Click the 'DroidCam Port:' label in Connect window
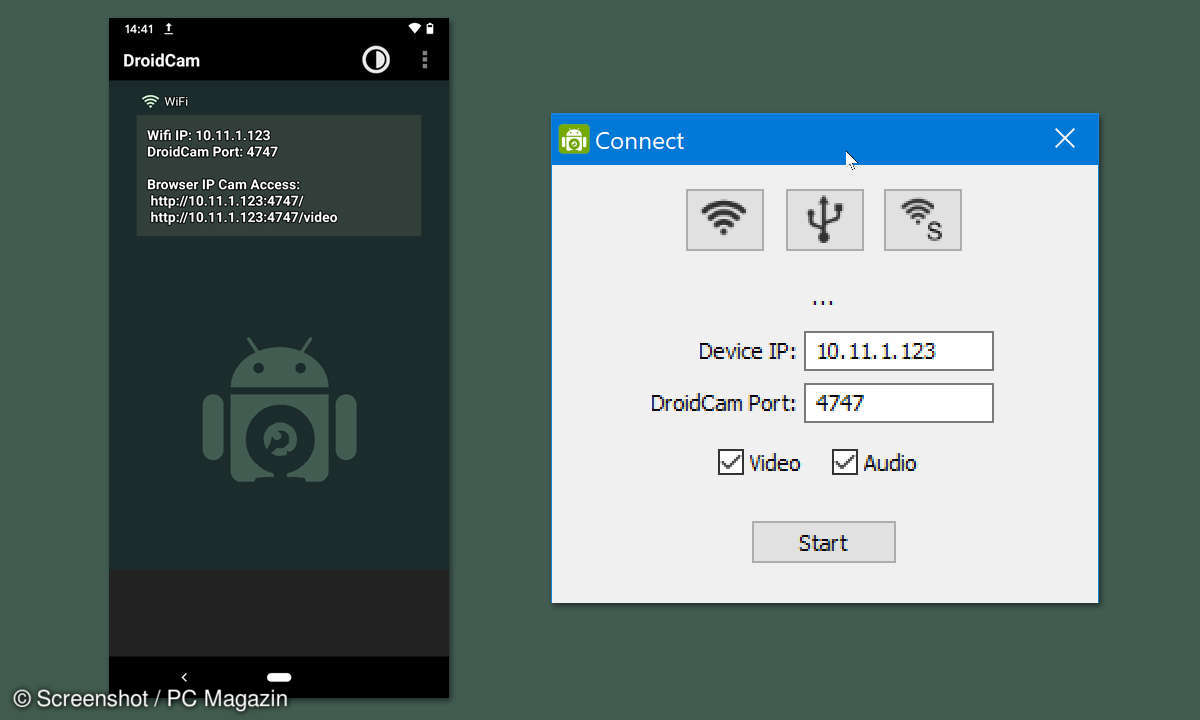The width and height of the screenshot is (1200, 720). tap(723, 403)
